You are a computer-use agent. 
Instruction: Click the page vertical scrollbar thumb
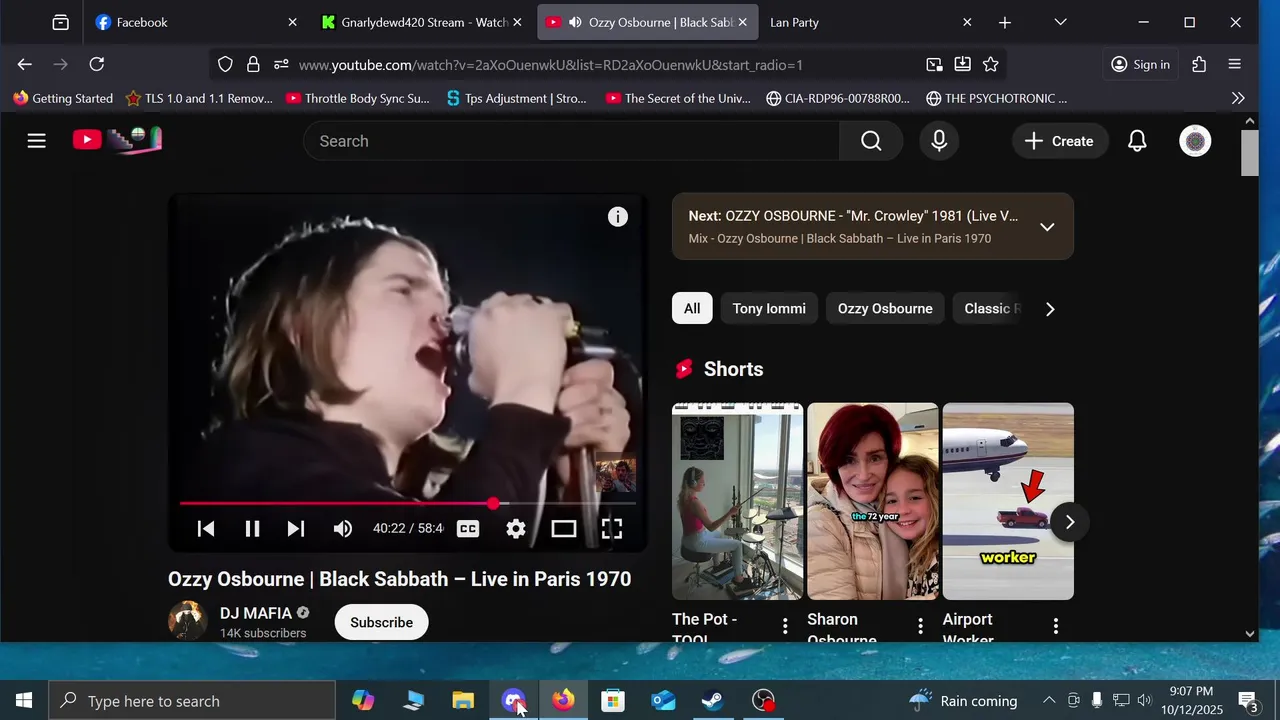click(x=1250, y=152)
